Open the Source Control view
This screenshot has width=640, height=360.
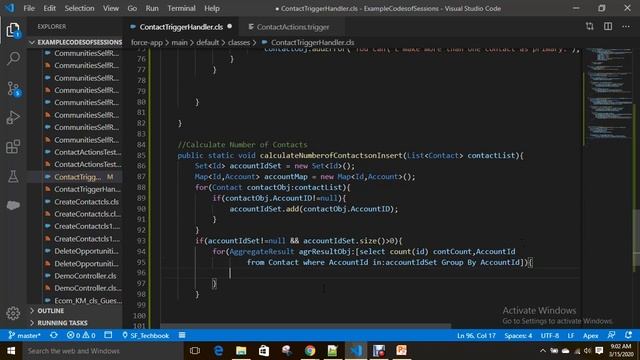point(13,89)
